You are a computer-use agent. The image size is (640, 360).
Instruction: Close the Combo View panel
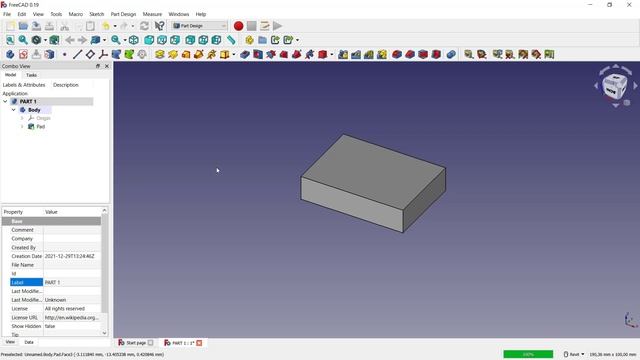tap(107, 66)
